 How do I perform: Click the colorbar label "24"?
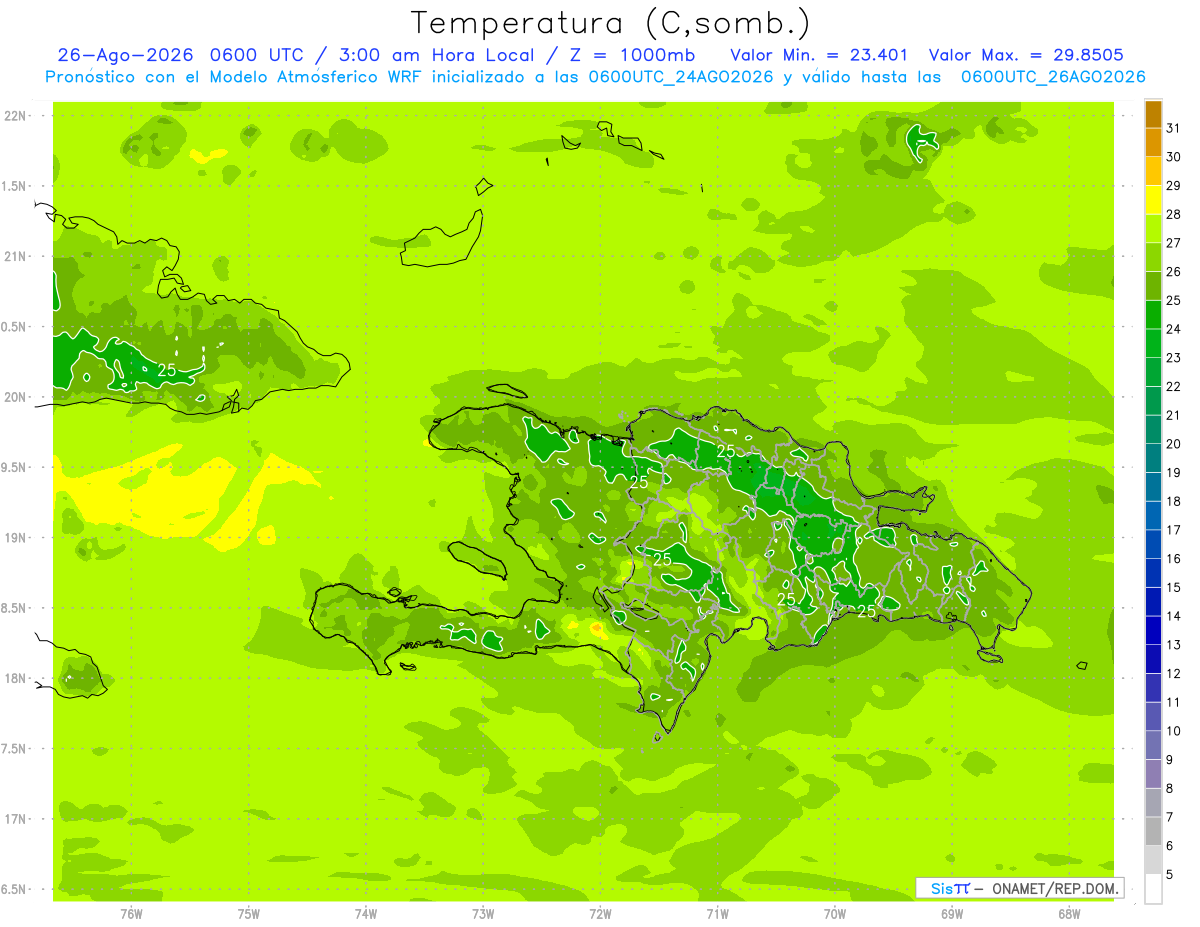coord(1174,329)
